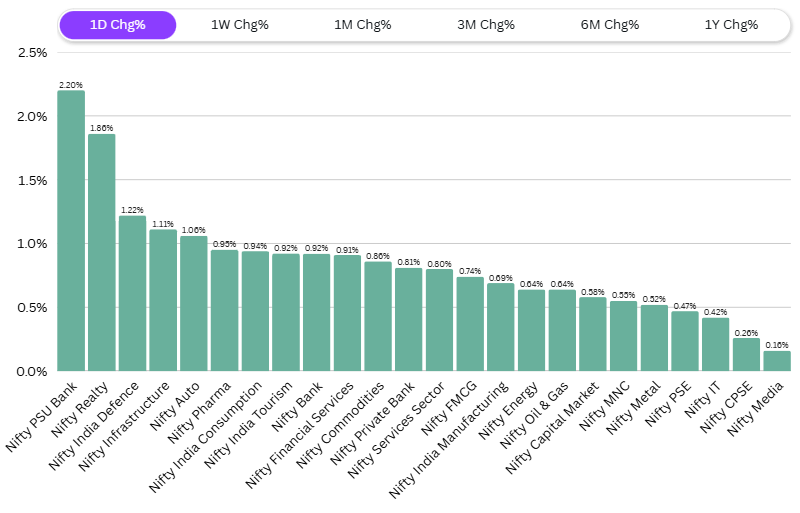Click the Nifty Services Sector bar

439,320
